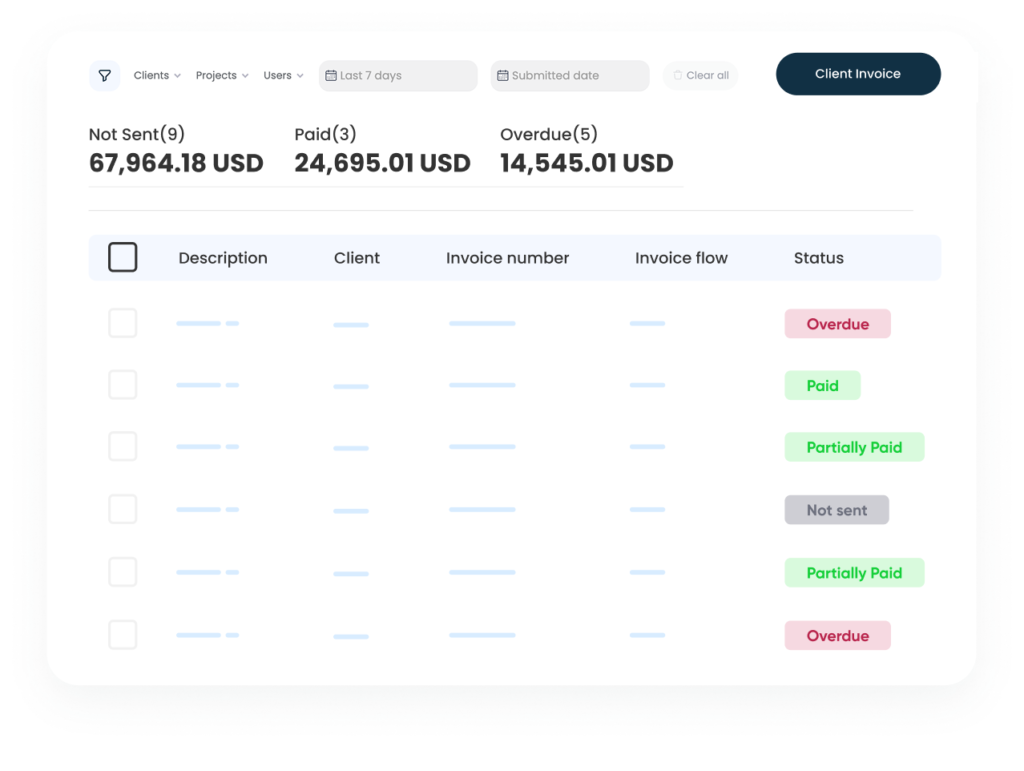
Task: Click the Status column header
Action: coord(818,258)
